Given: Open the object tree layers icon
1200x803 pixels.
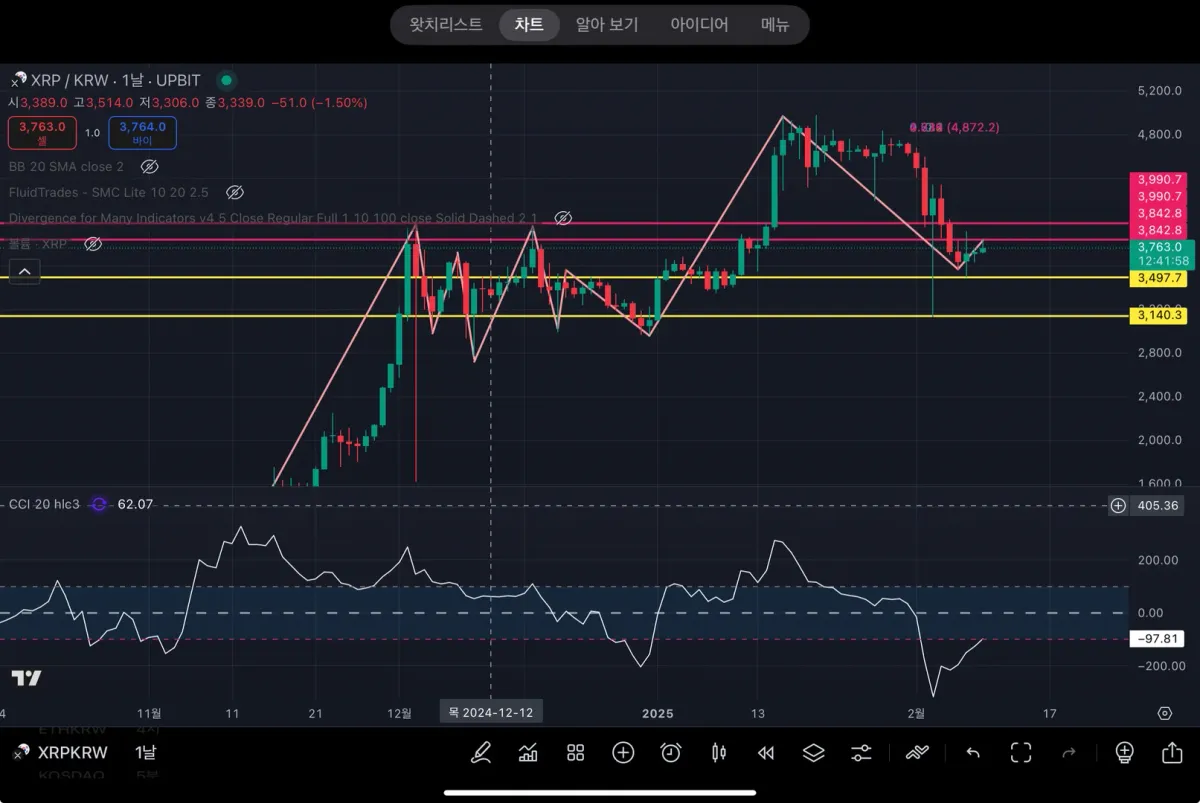Looking at the screenshot, I should pos(813,752).
